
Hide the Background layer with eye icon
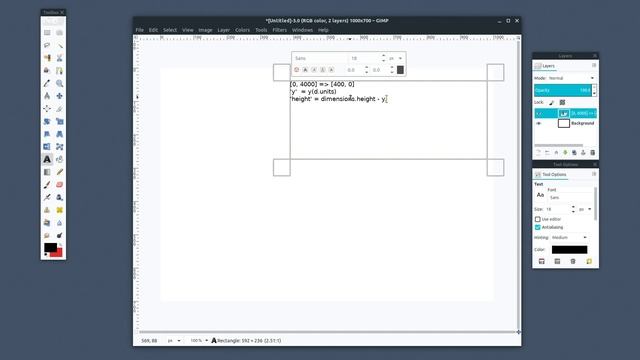539,123
